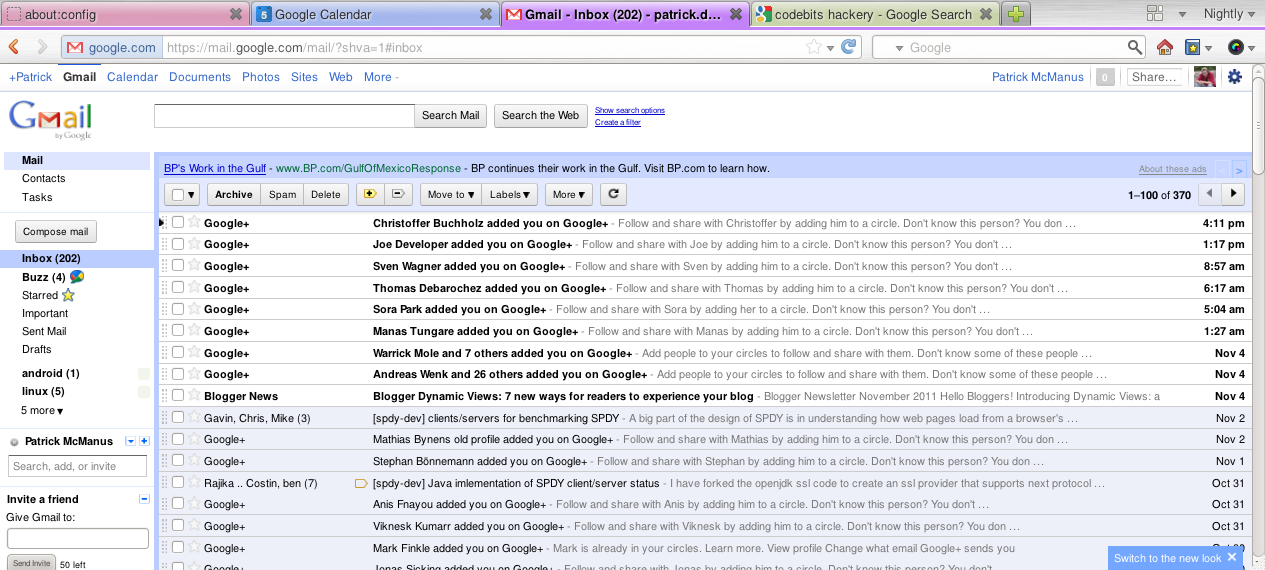
Task: Show older messages with right arrow
Action: coord(1234,194)
